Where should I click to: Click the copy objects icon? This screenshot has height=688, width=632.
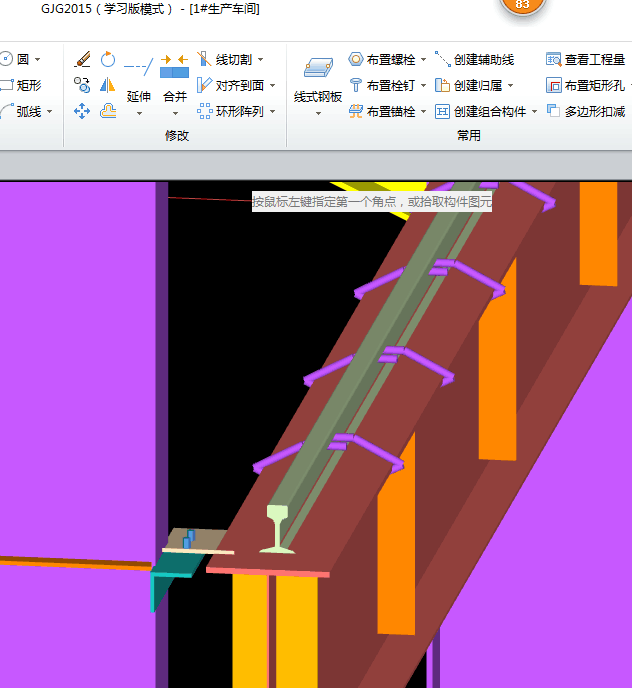[82, 85]
